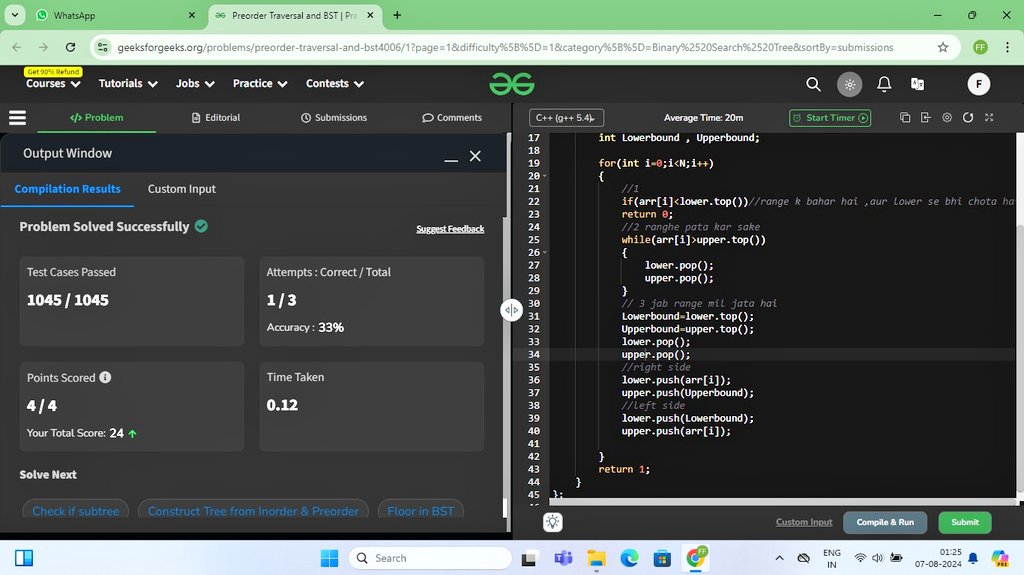Place cursor on line 34 upper.pop()
The width and height of the screenshot is (1024, 575).
pyautogui.click(x=656, y=354)
